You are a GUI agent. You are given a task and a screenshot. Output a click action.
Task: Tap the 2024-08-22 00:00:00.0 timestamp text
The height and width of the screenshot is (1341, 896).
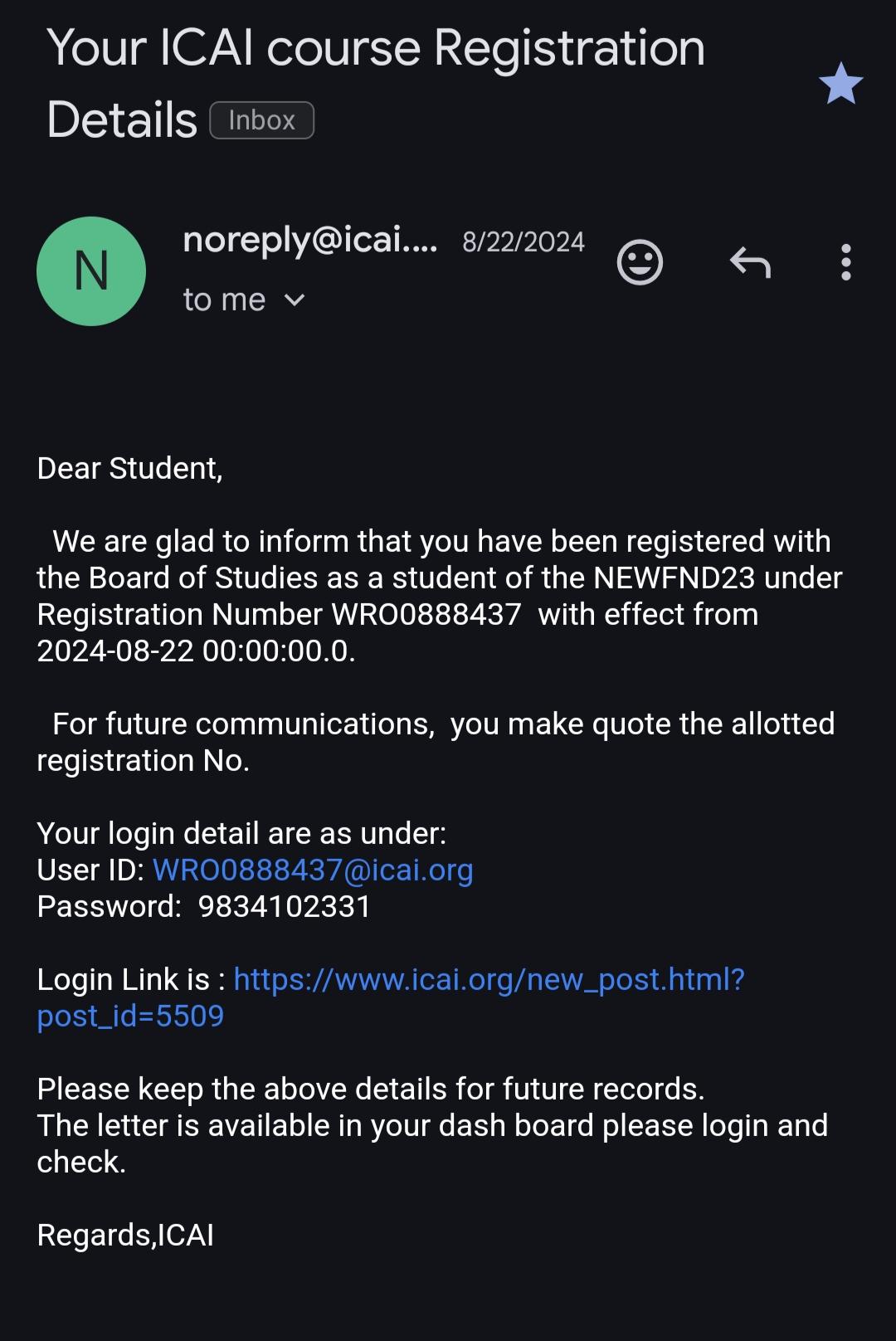point(196,651)
